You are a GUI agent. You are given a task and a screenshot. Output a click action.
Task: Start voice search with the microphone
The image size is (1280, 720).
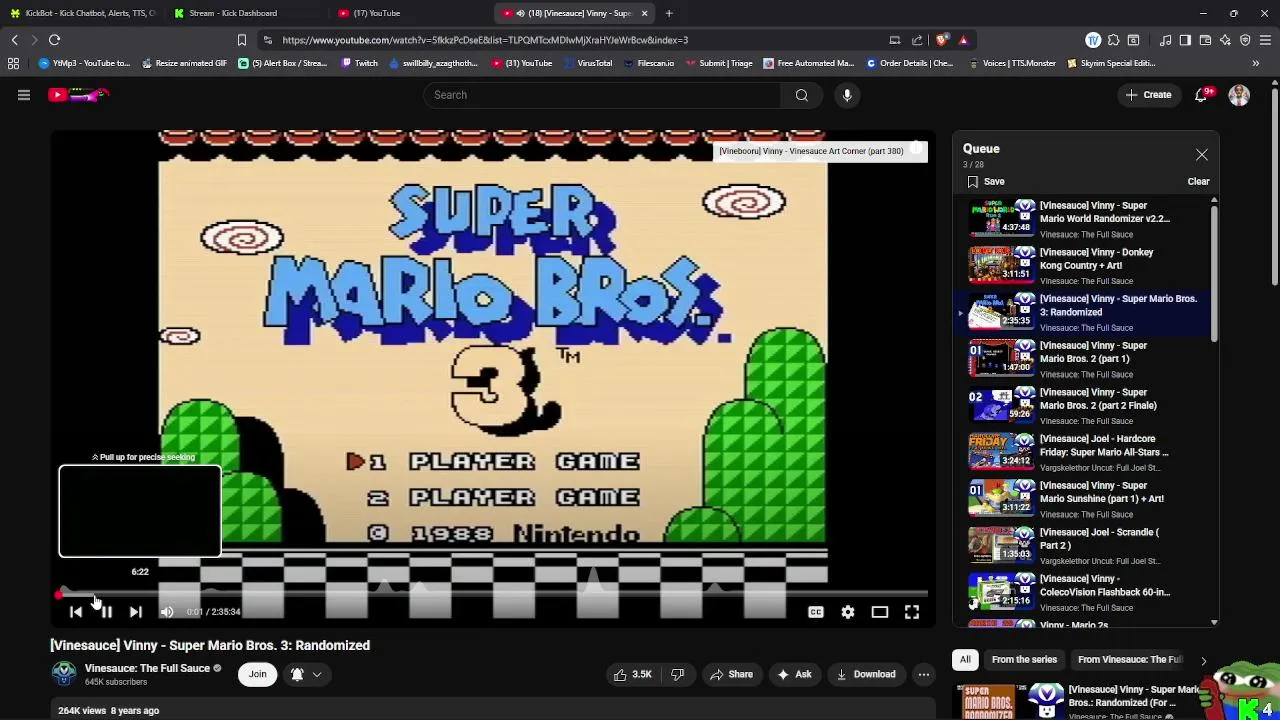point(847,95)
